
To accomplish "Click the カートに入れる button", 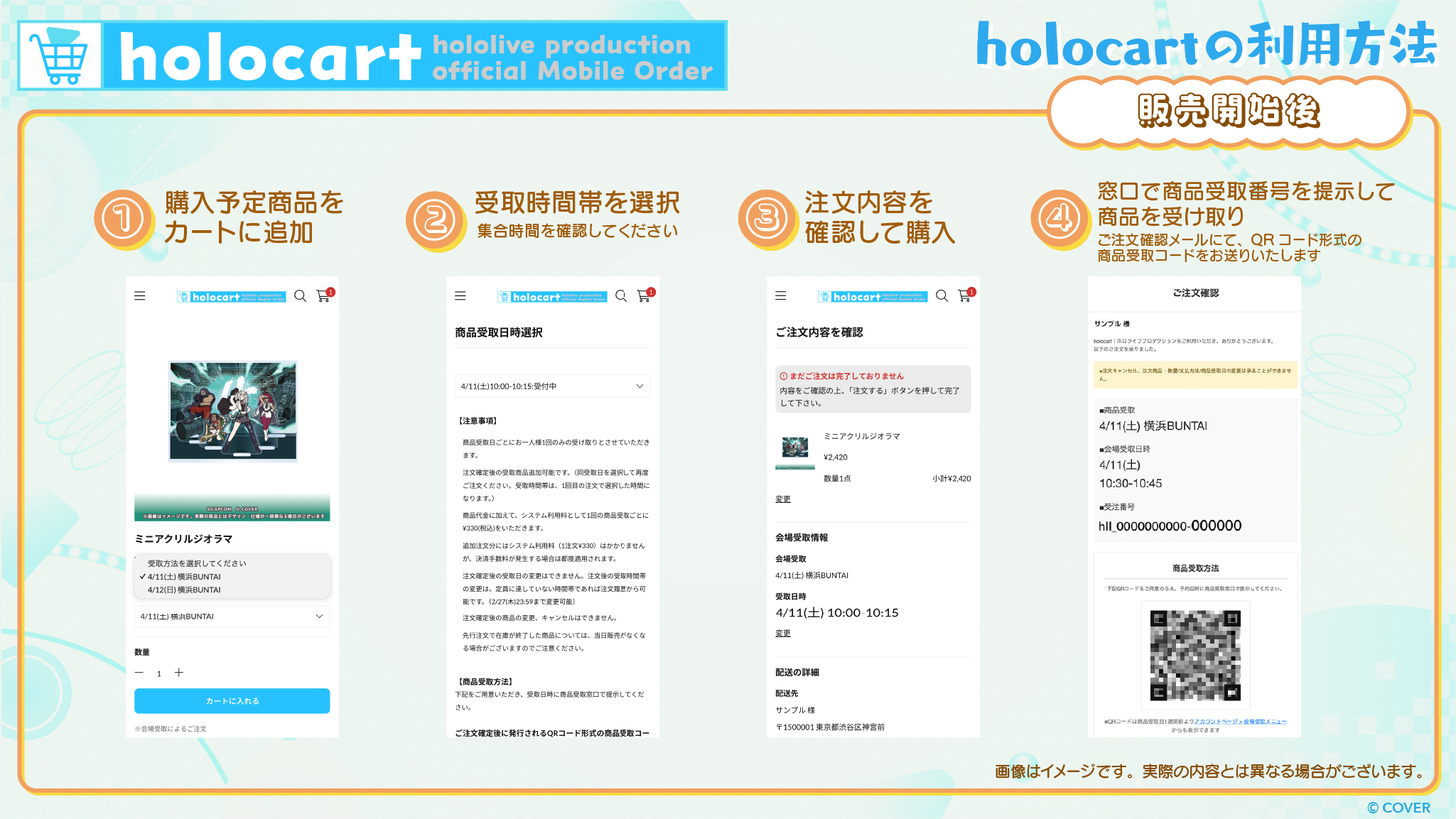I will pyautogui.click(x=232, y=700).
